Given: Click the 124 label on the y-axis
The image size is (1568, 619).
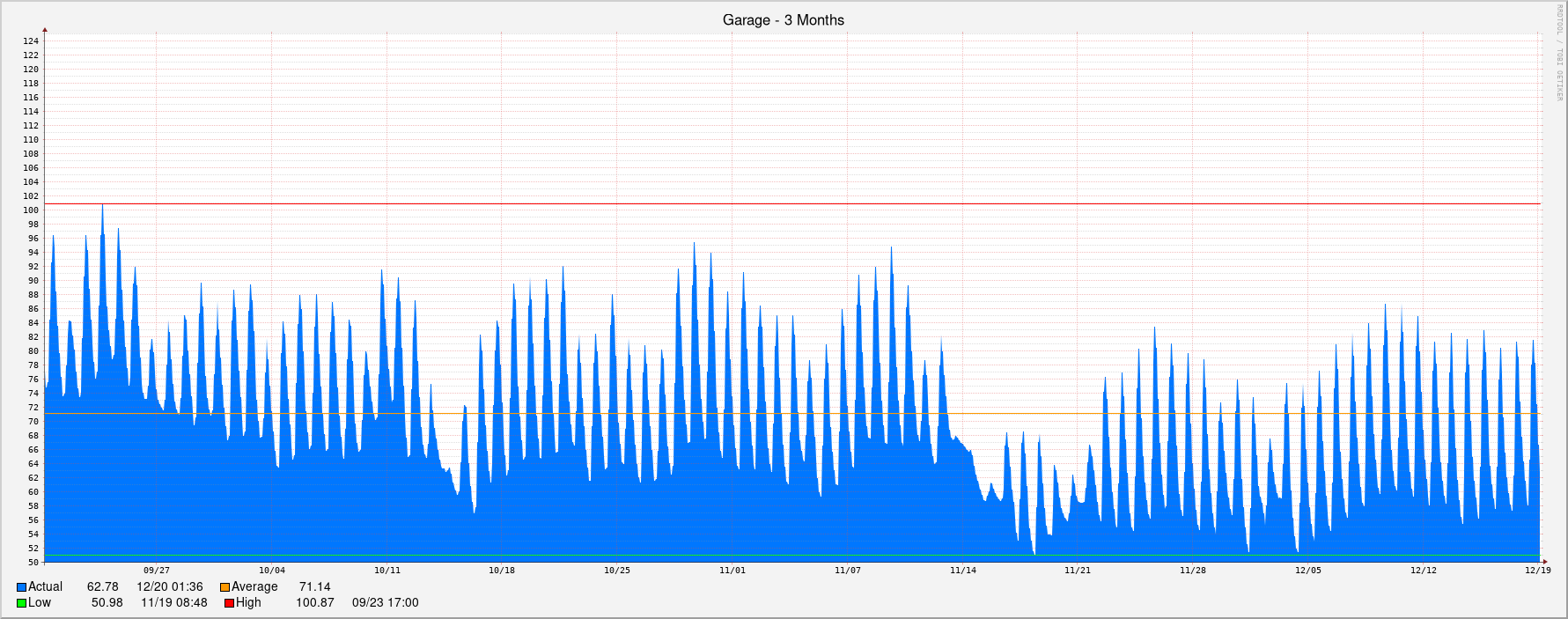Looking at the screenshot, I should (31, 41).
